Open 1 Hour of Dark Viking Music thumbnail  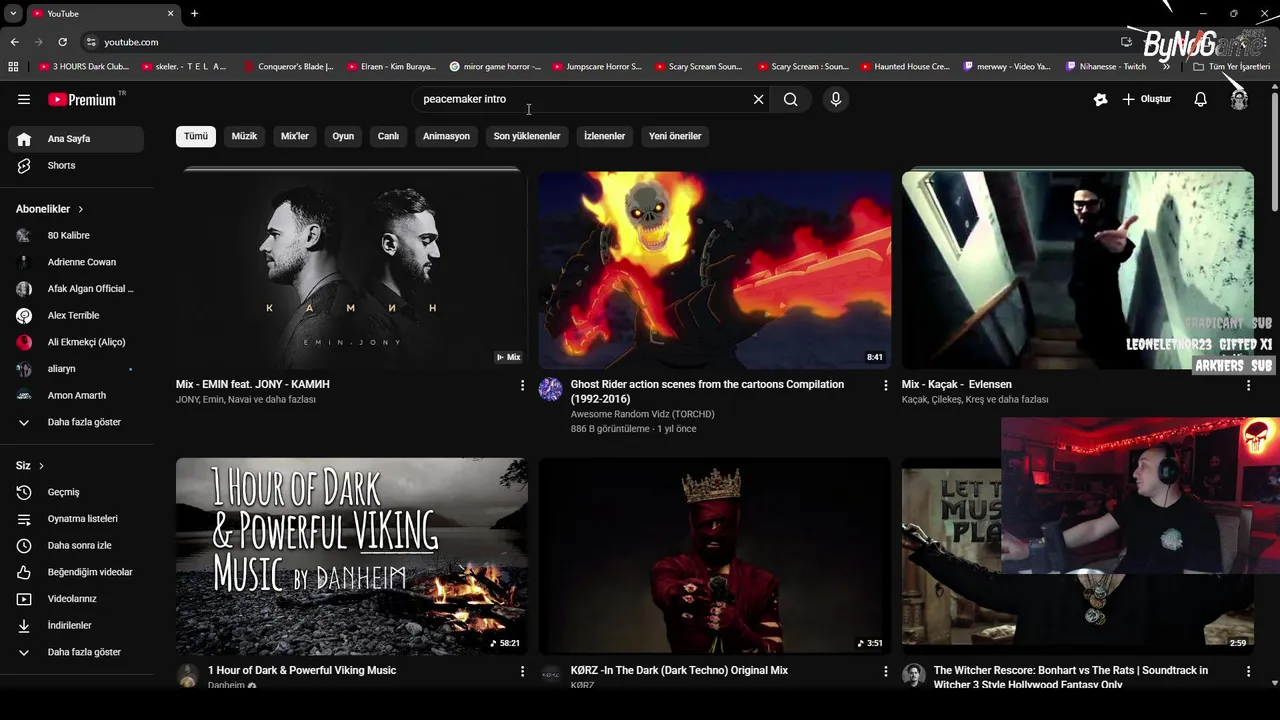point(352,556)
